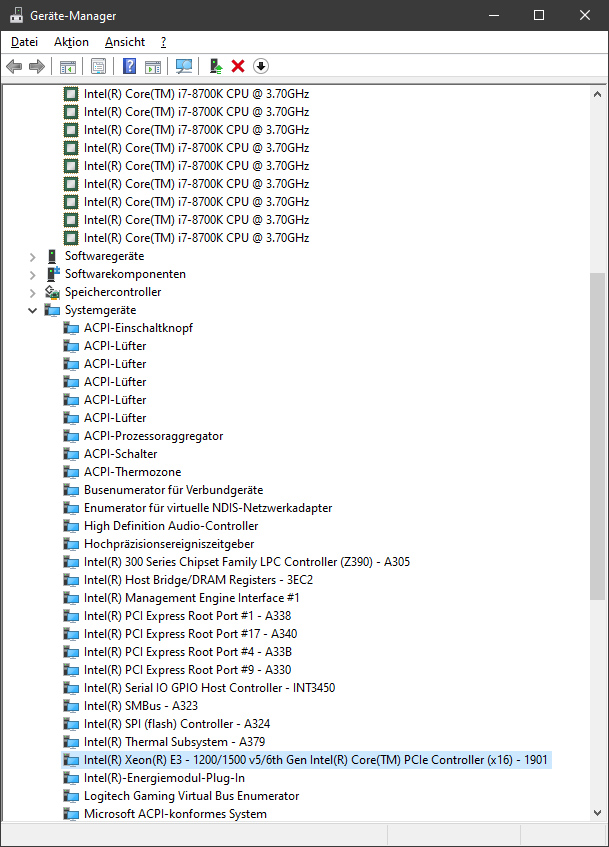The height and width of the screenshot is (847, 609).
Task: Select PCI Express Root Port #17 - A340
Action: pyautogui.click(x=191, y=634)
